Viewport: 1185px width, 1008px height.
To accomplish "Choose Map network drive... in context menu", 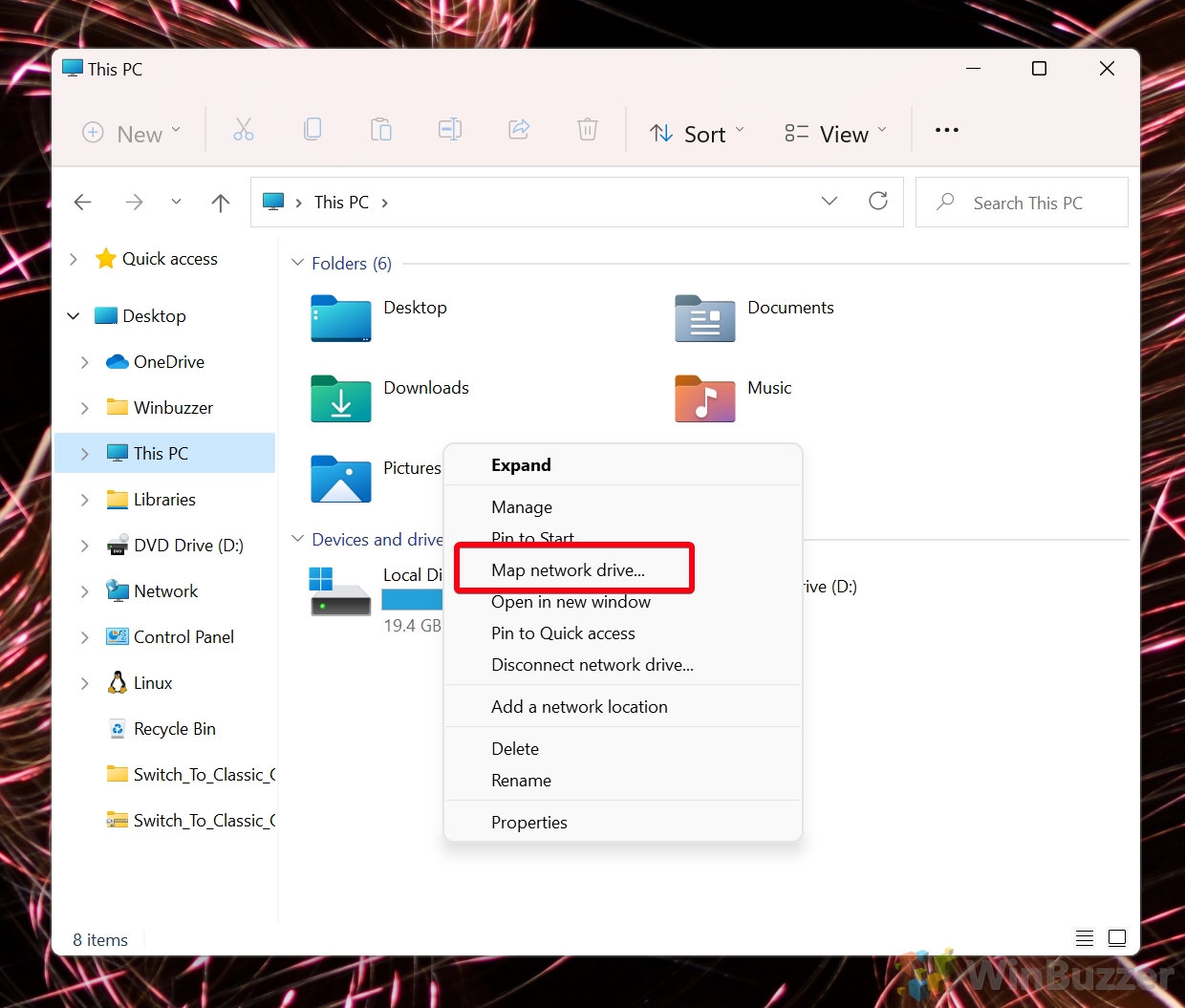I will click(623, 570).
